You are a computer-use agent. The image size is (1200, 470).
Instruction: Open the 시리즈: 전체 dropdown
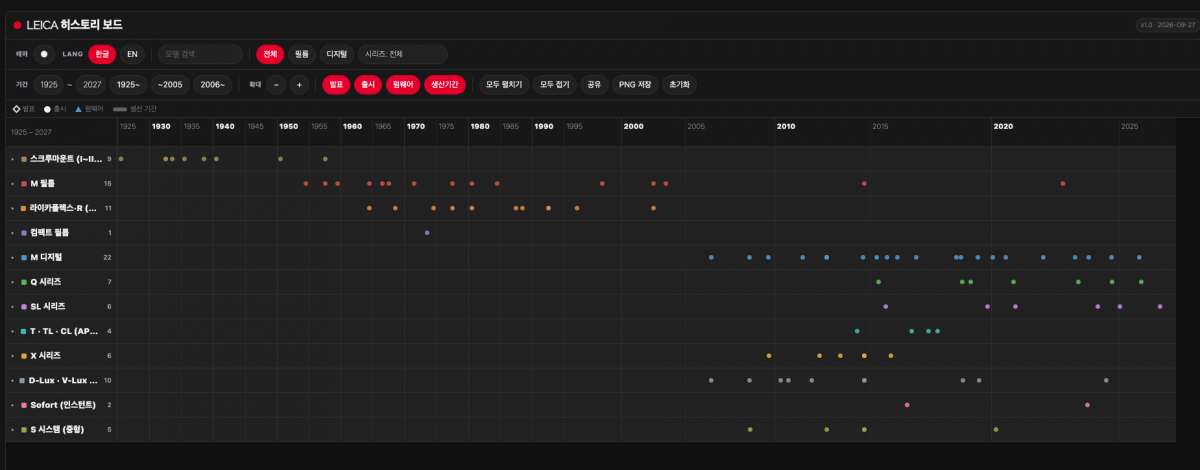coord(402,54)
